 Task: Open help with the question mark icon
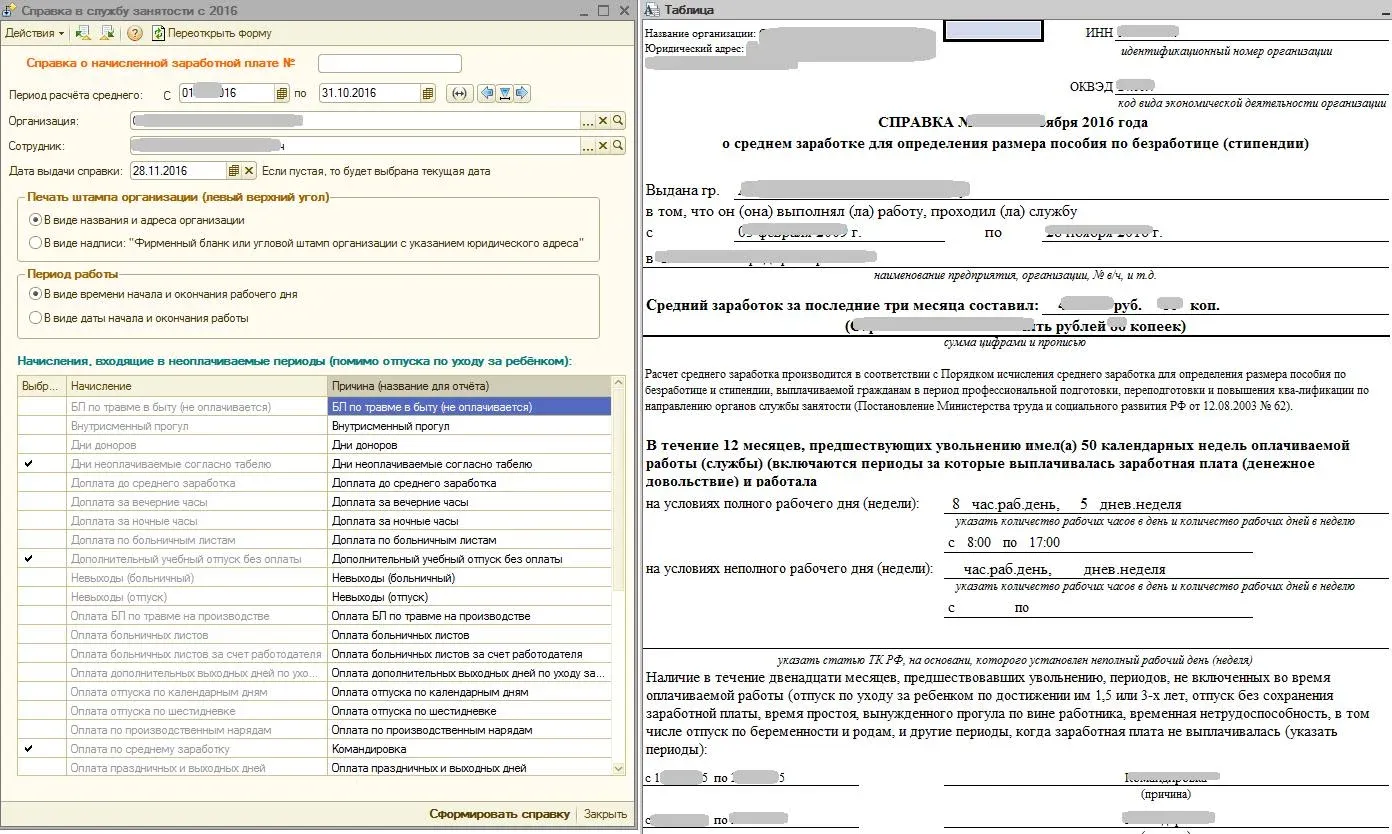tap(135, 33)
